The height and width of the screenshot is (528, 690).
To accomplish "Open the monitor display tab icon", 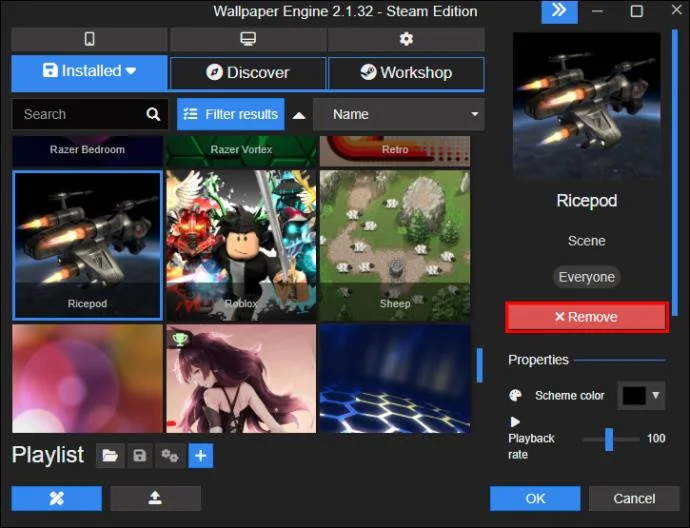I will (248, 39).
